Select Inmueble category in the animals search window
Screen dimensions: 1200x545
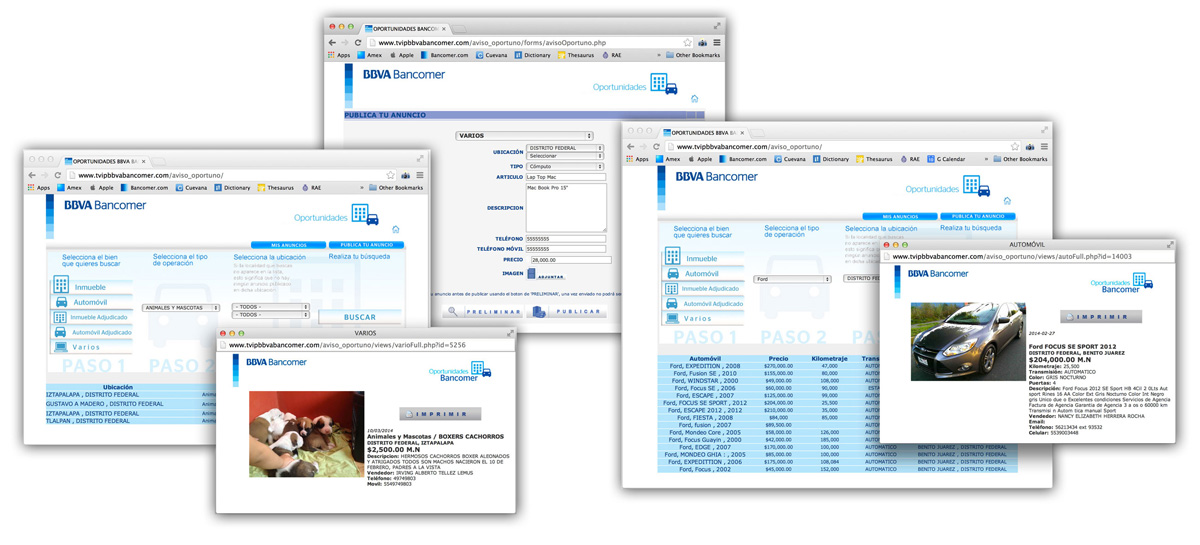click(91, 287)
